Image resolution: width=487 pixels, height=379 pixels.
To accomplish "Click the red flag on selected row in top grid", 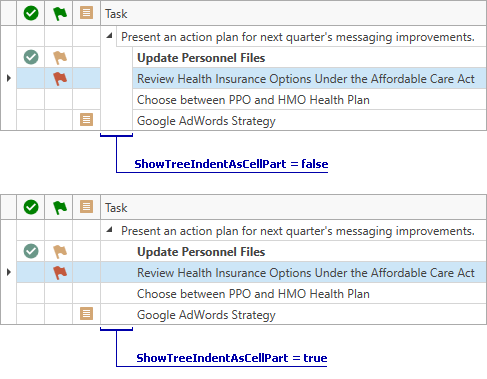I will 60,79.
